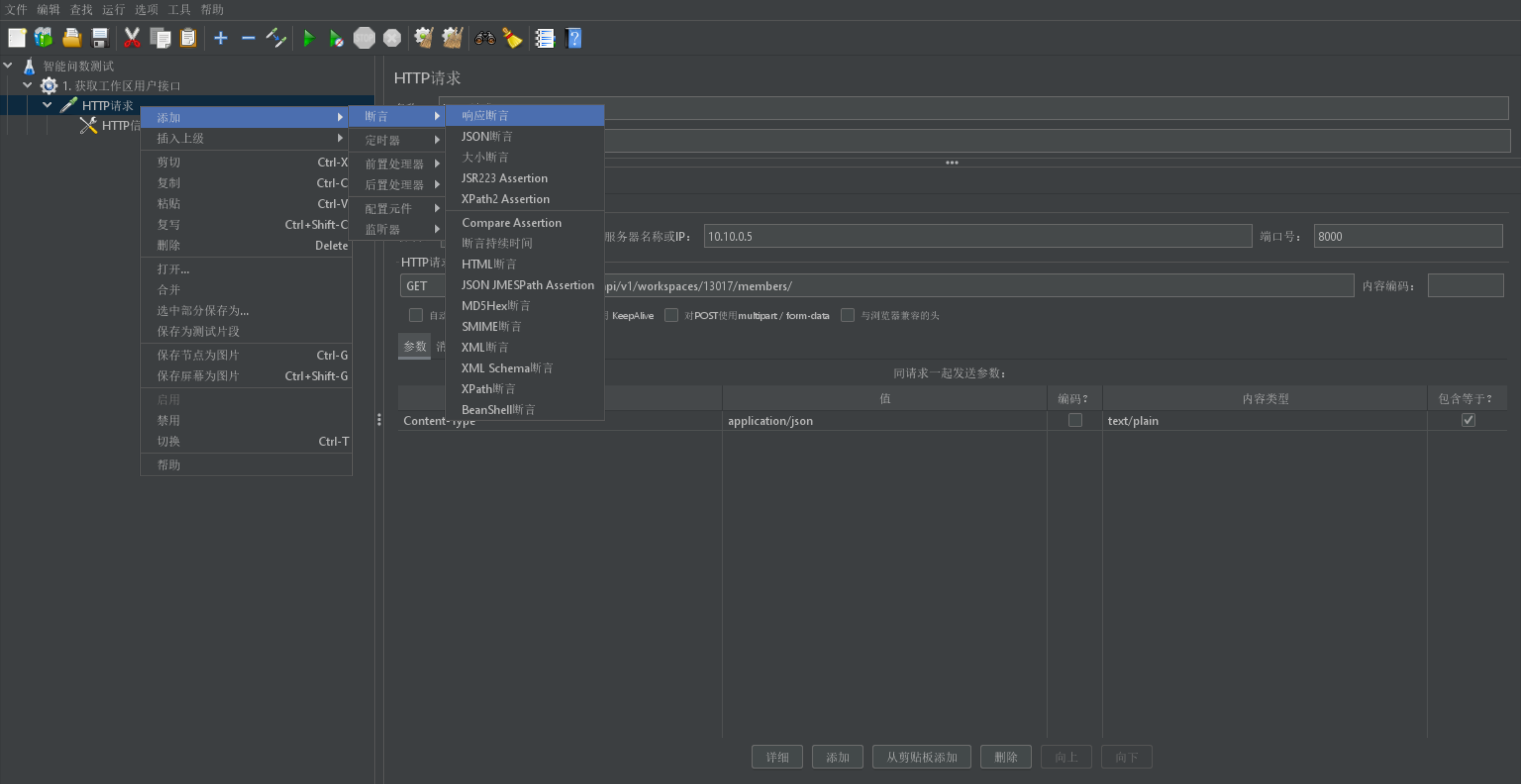Image resolution: width=1521 pixels, height=784 pixels.
Task: Click the Clear results gear-broom icon
Action: click(x=424, y=38)
